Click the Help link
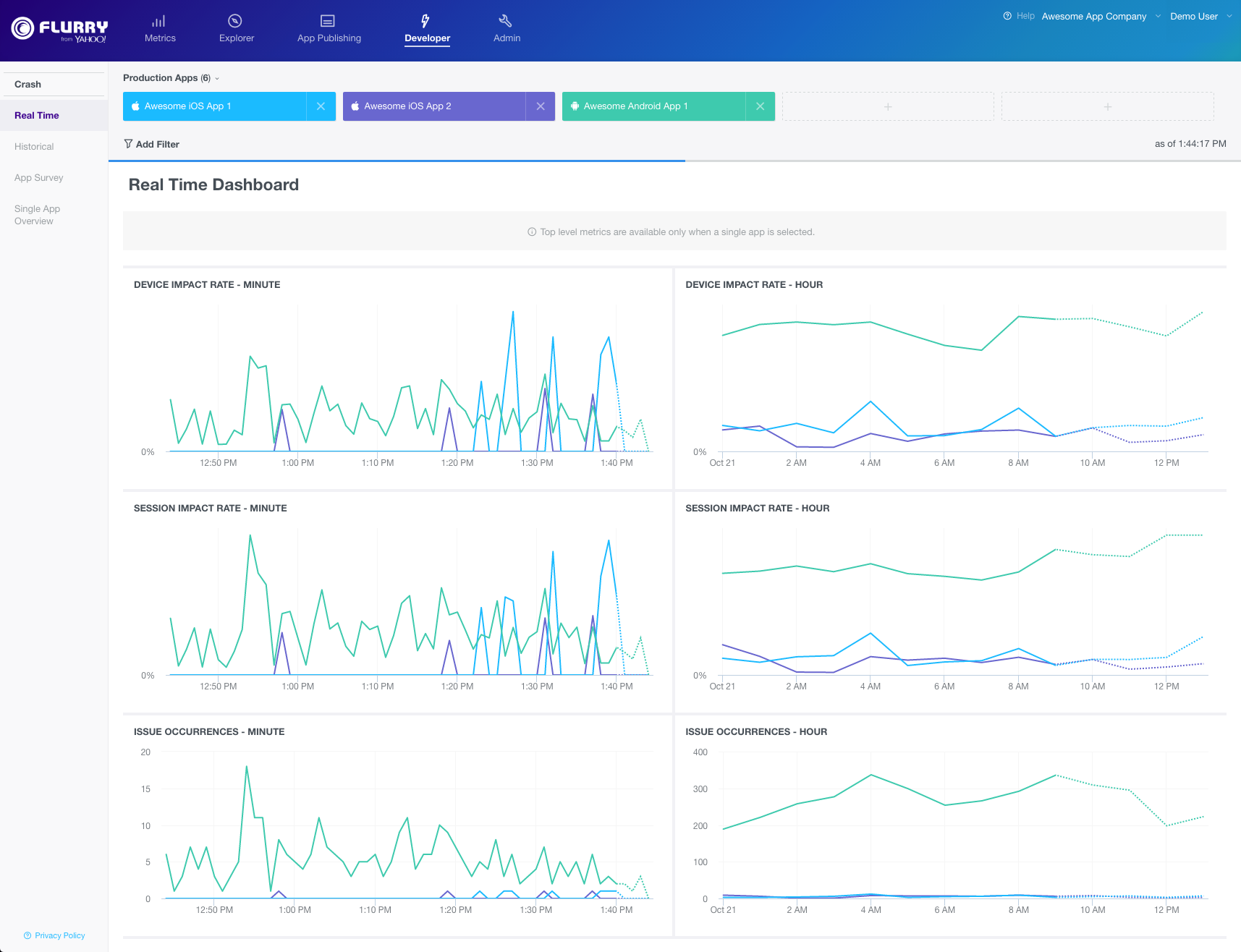Image resolution: width=1241 pixels, height=952 pixels. [x=1025, y=16]
